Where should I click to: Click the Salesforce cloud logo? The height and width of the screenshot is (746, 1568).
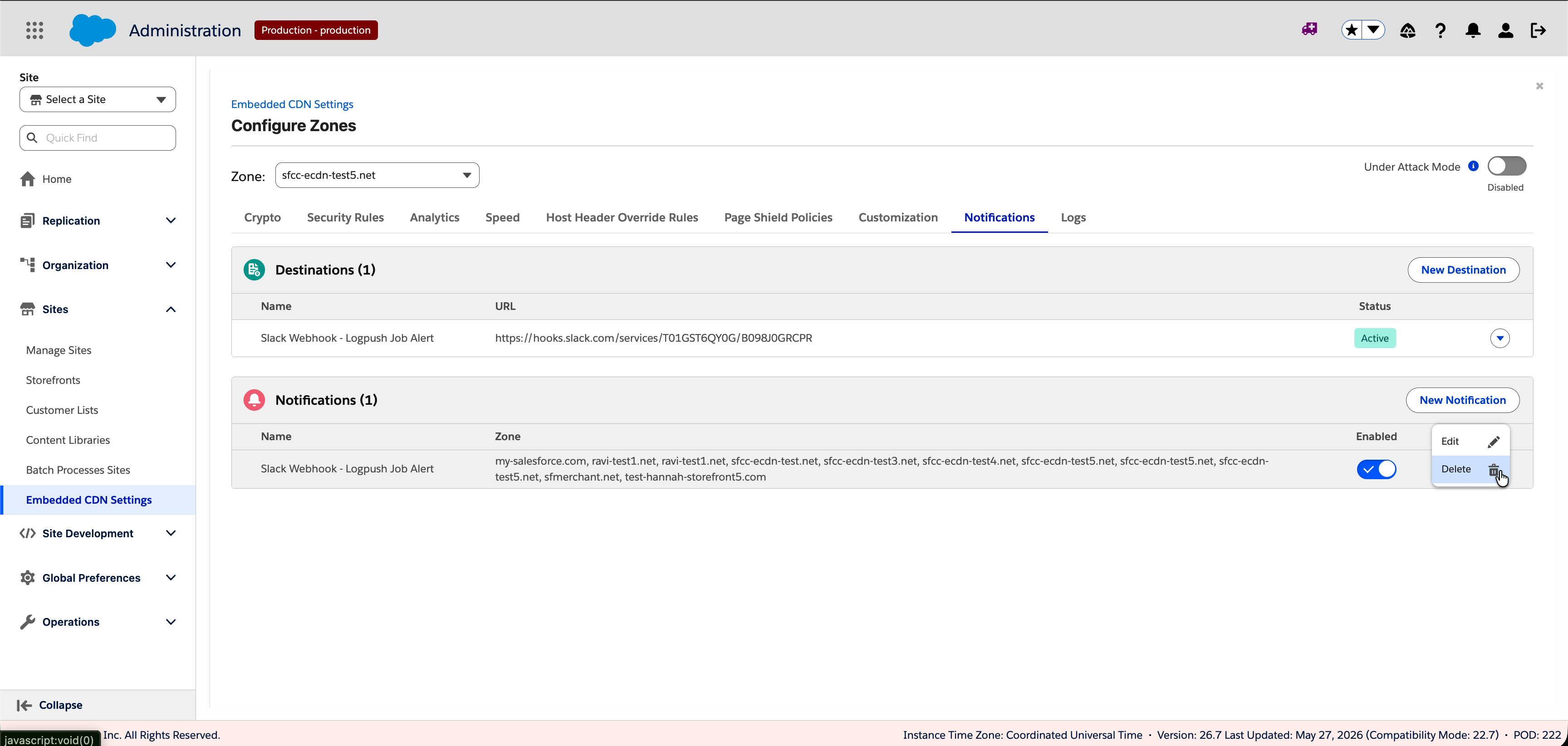[93, 30]
